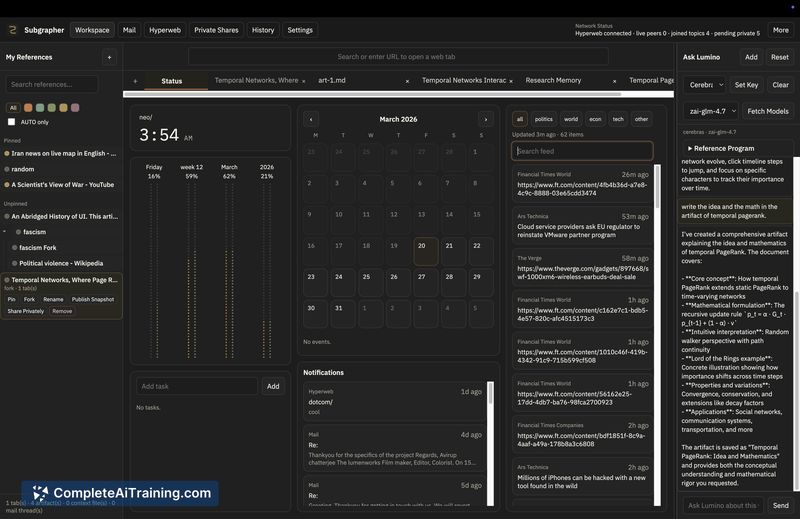Image resolution: width=800 pixels, height=519 pixels.
Task: Click the Ask Lumino message input
Action: [723, 505]
